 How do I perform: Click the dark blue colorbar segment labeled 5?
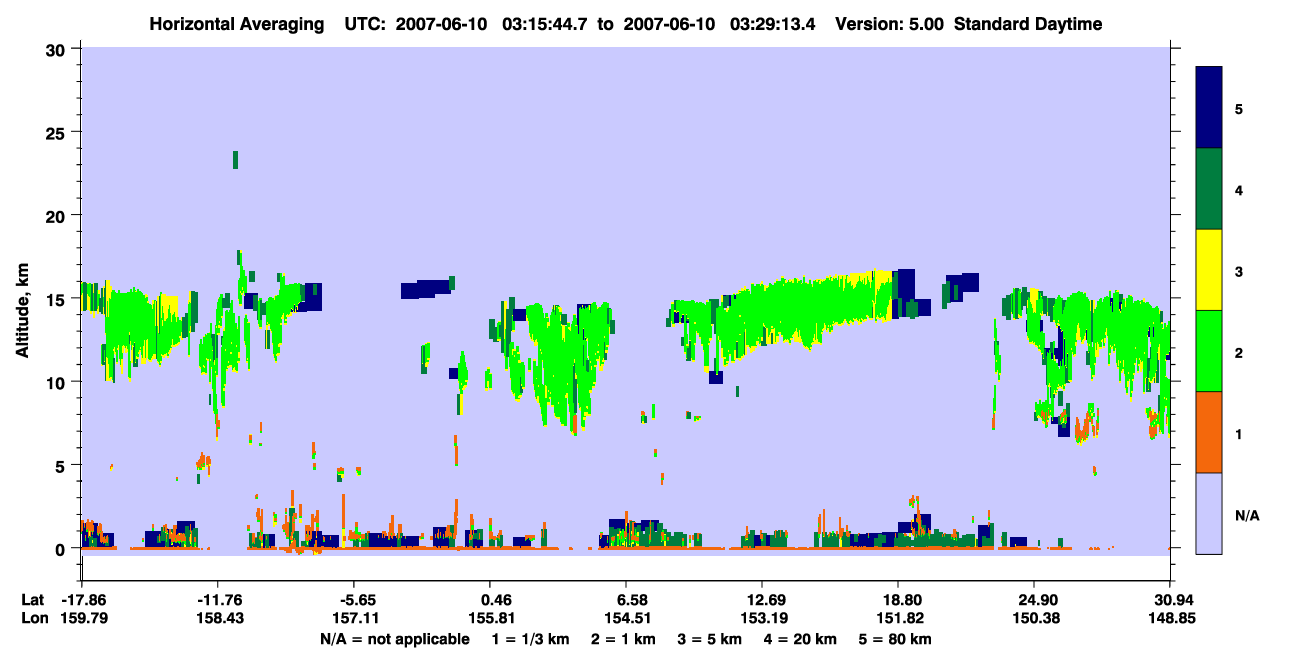point(1209,108)
